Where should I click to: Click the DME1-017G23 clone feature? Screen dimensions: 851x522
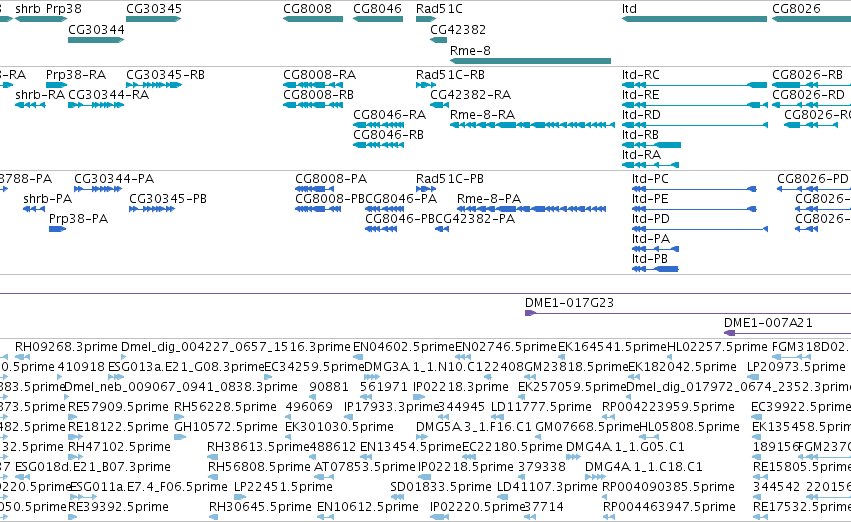pos(688,313)
